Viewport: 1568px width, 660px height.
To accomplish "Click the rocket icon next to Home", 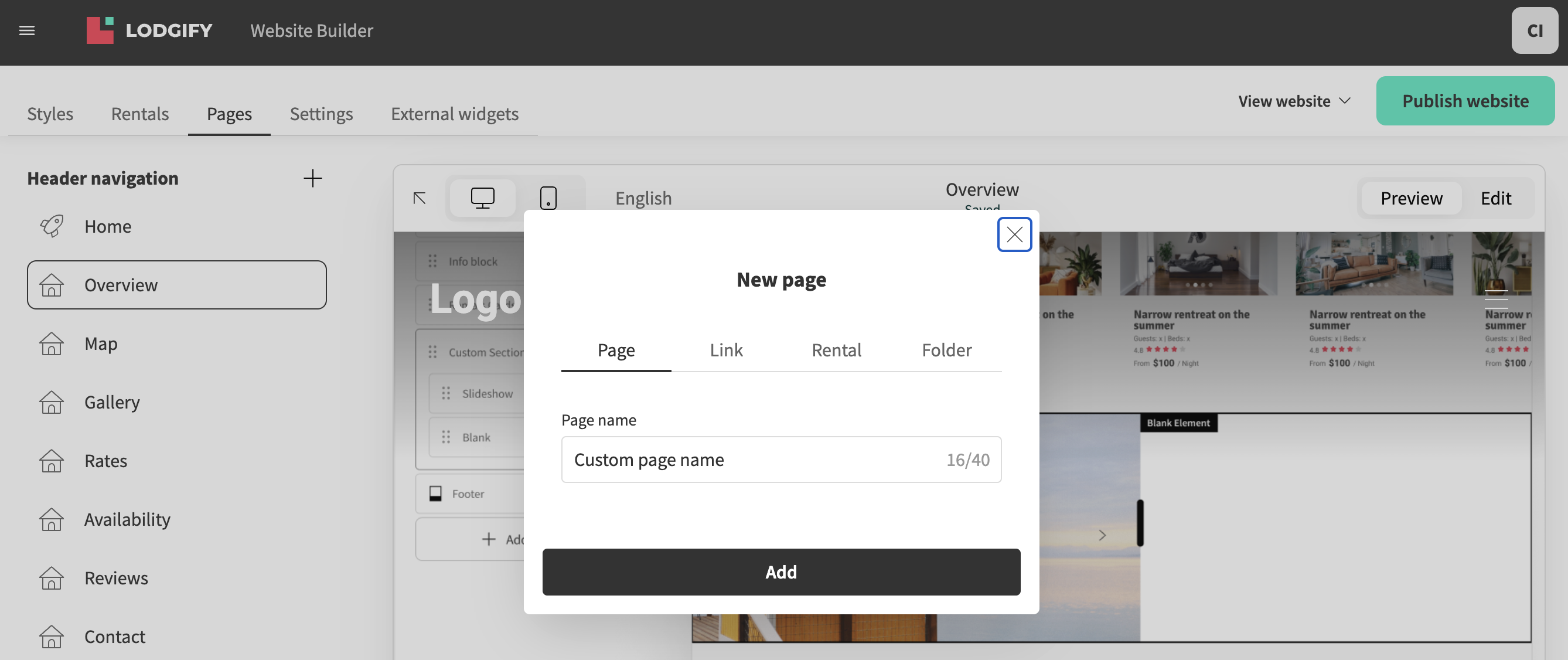I will 52,226.
